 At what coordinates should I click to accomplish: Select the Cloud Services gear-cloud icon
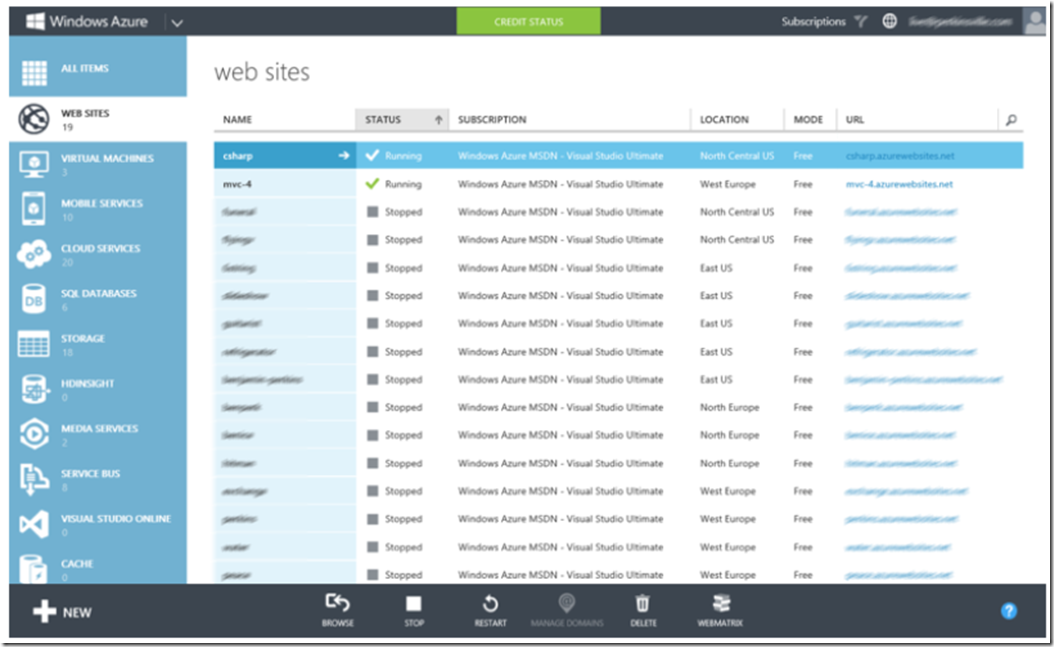pos(34,253)
